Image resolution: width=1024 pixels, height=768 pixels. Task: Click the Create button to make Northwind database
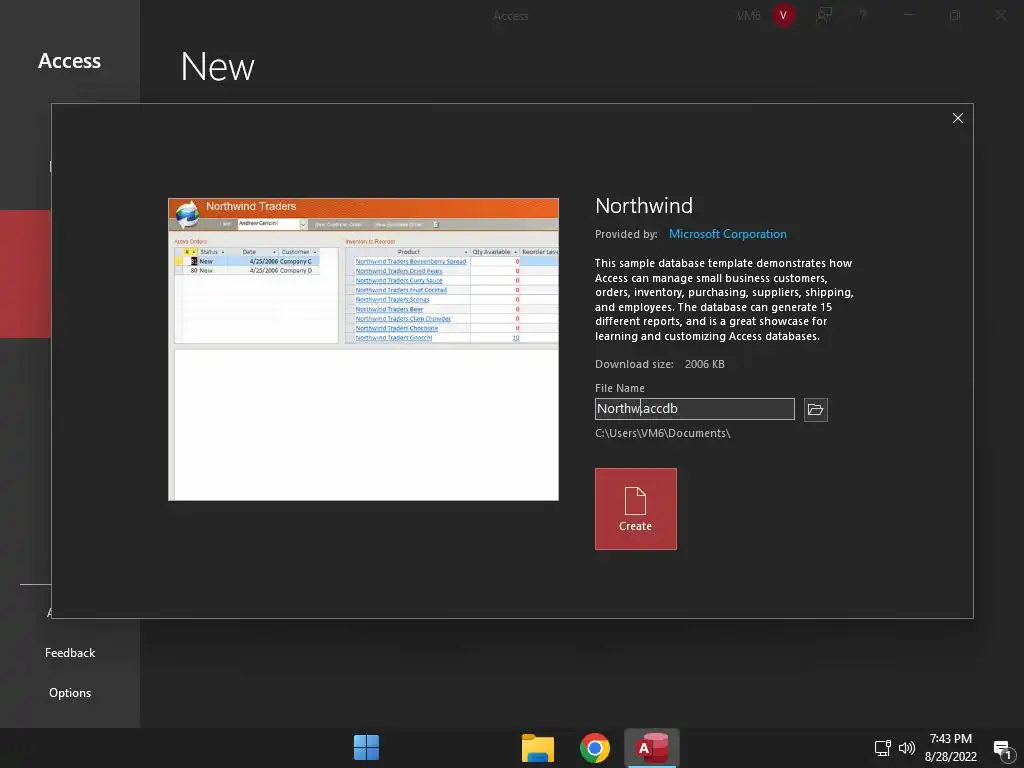pyautogui.click(x=635, y=509)
